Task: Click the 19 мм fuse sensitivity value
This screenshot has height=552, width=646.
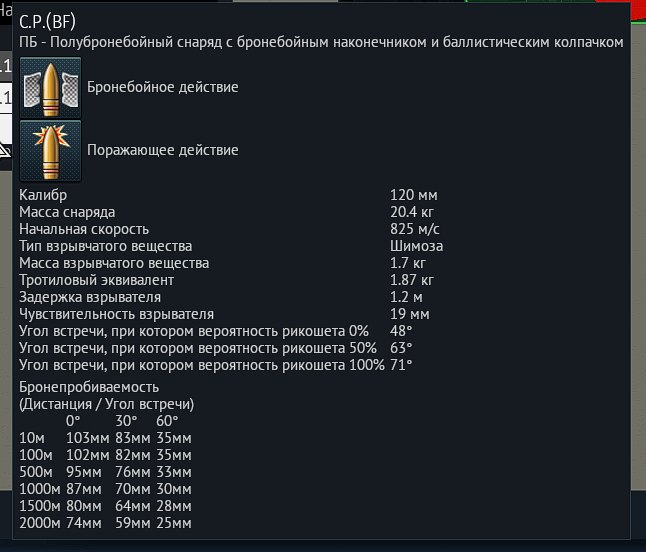Action: coord(410,314)
